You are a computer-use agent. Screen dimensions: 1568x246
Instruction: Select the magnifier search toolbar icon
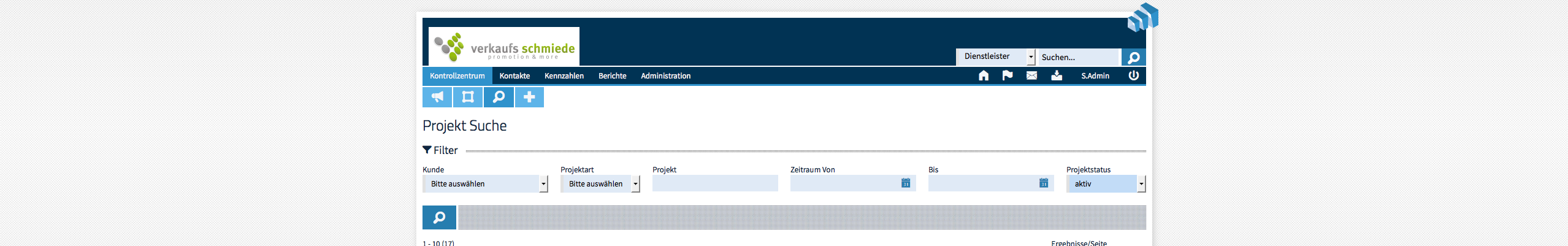pos(499,97)
